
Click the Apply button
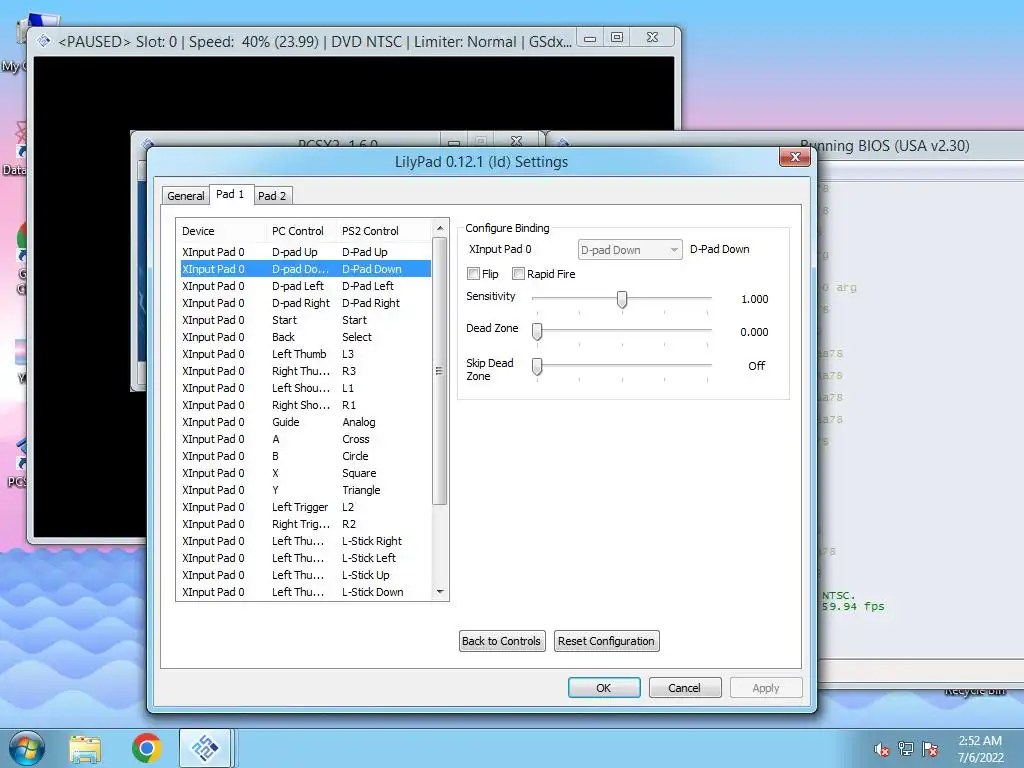click(765, 688)
